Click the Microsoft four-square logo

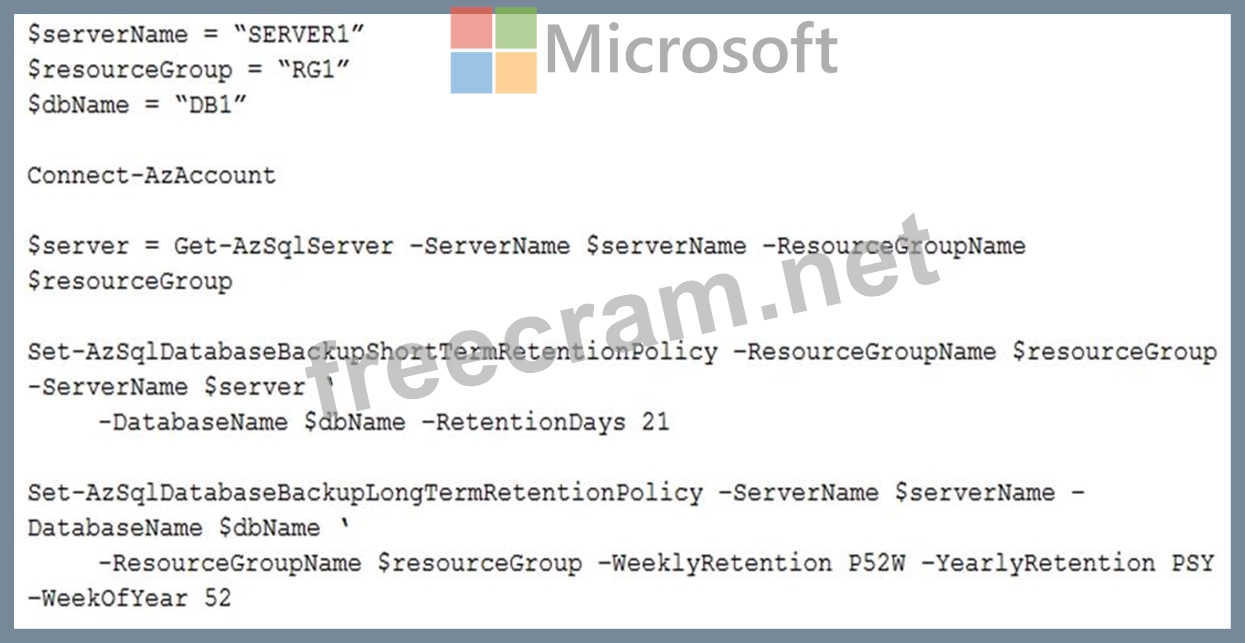click(493, 51)
